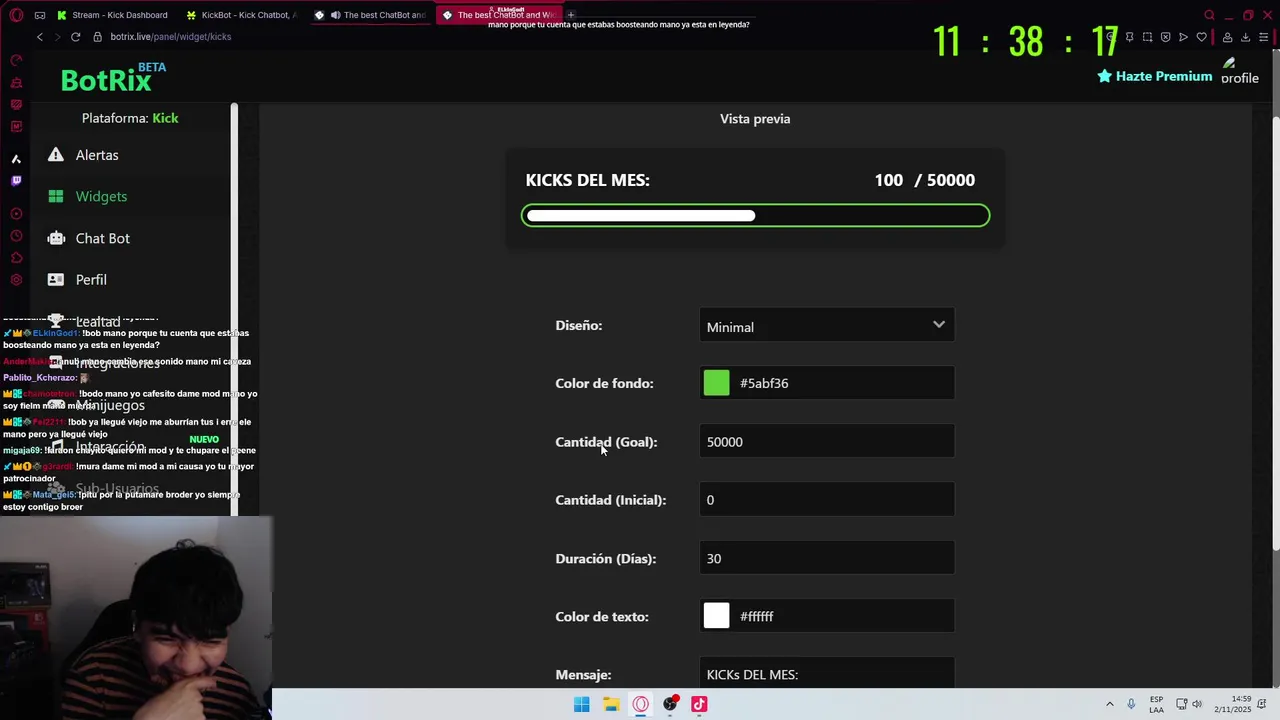Open the profile image link

(1239, 71)
